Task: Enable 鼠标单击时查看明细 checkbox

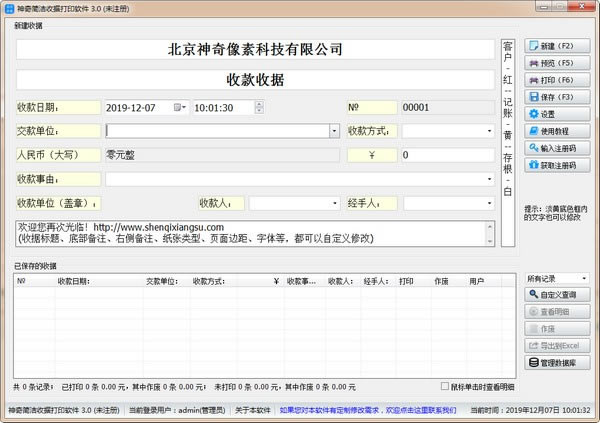Action: 446,386
